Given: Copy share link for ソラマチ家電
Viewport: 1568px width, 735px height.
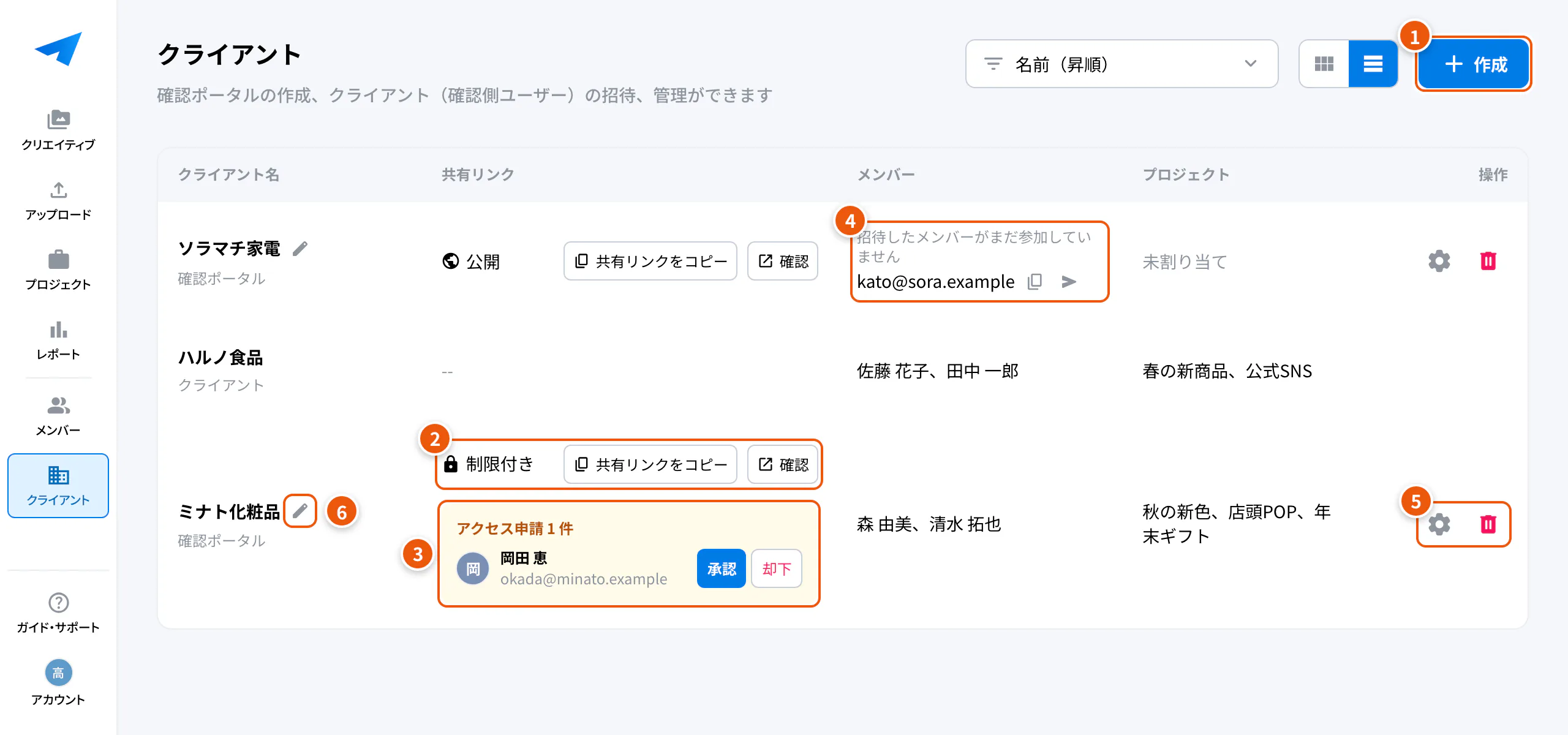Looking at the screenshot, I should pyautogui.click(x=650, y=261).
